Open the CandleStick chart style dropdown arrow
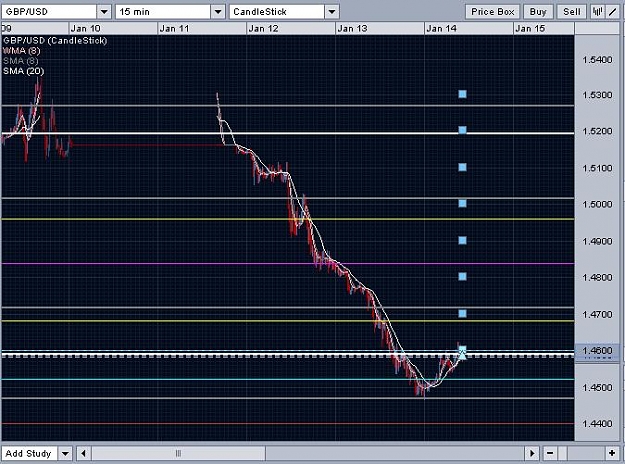The height and width of the screenshot is (464, 625). [332, 12]
